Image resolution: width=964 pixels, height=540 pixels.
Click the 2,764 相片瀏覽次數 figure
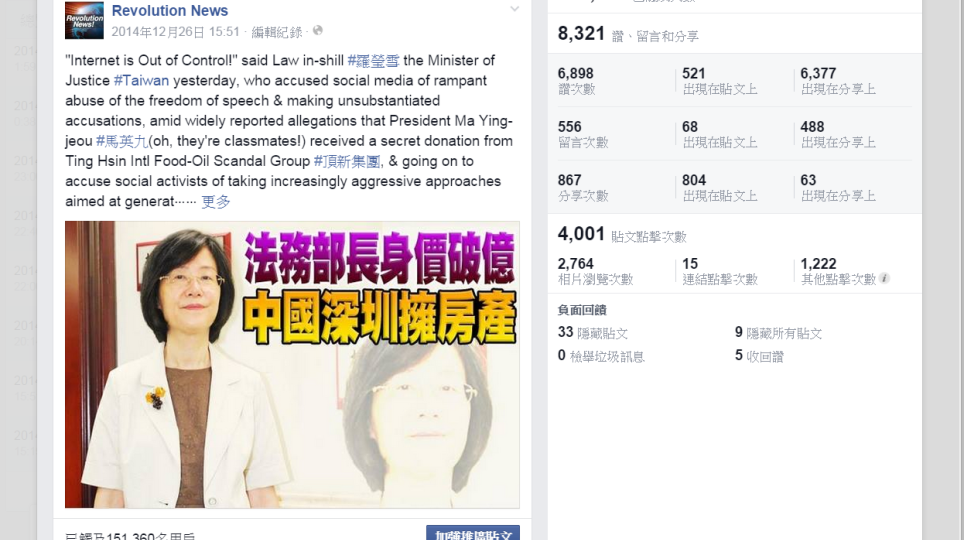(x=595, y=271)
